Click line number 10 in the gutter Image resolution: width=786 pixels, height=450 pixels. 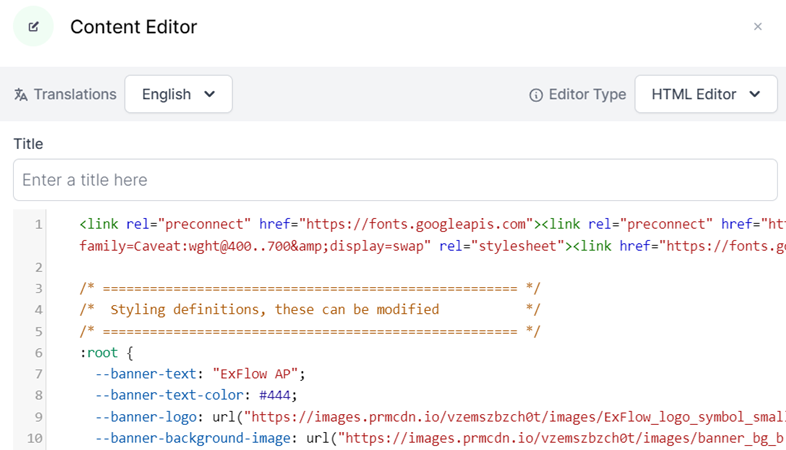click(x=36, y=438)
